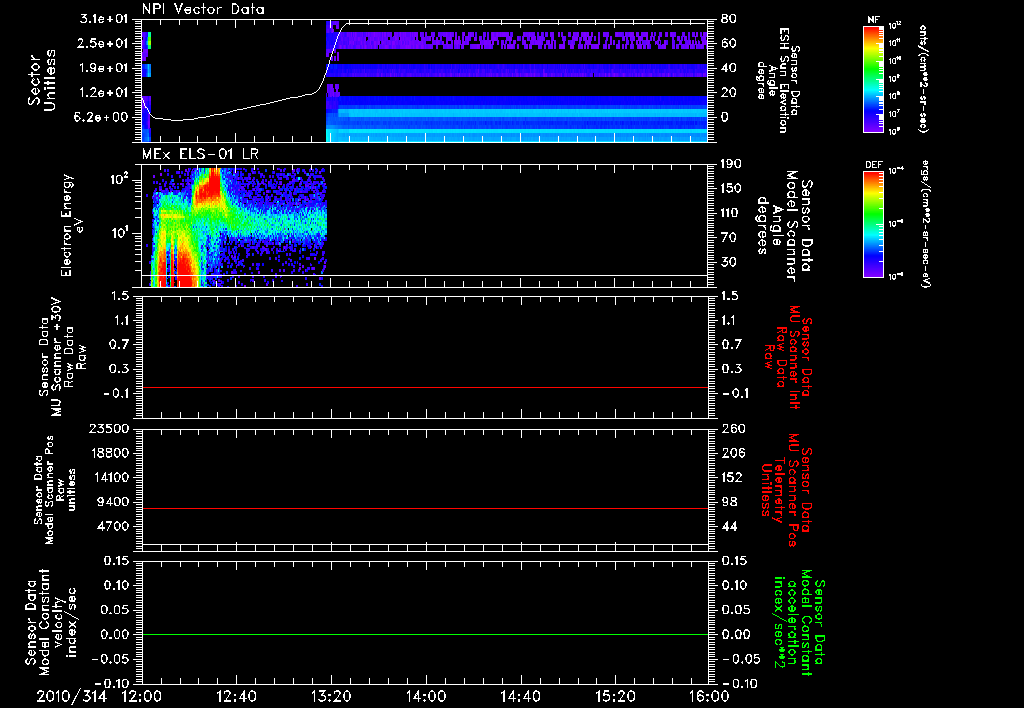Click the 18800 tick label

[x=108, y=453]
